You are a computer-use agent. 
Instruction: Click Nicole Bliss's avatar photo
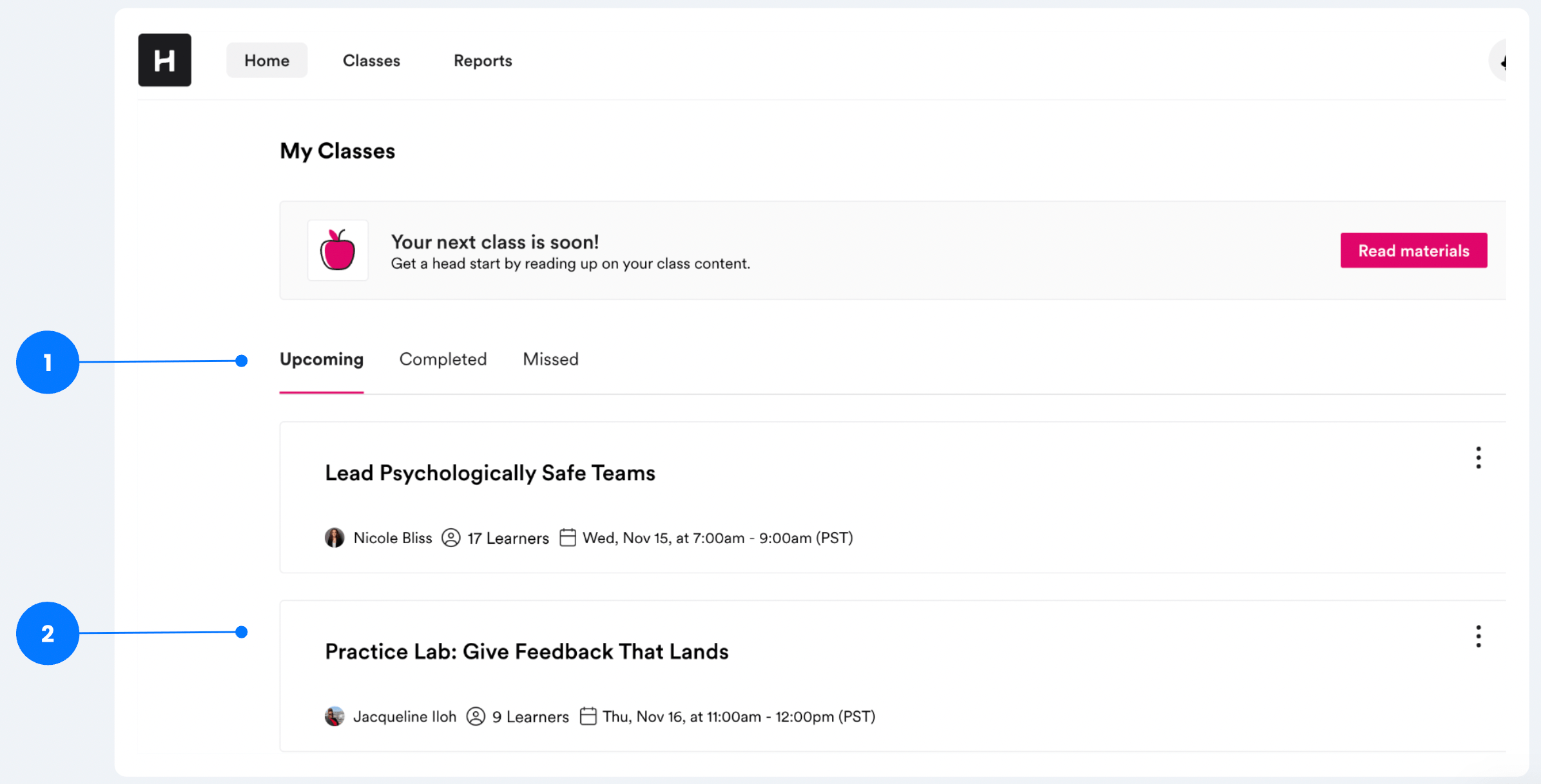point(334,537)
